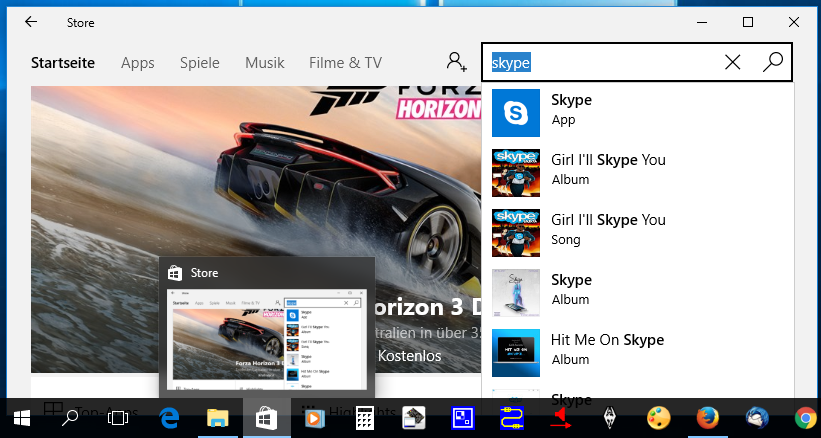Maximize the Store window
821x438 pixels.
[748, 22]
